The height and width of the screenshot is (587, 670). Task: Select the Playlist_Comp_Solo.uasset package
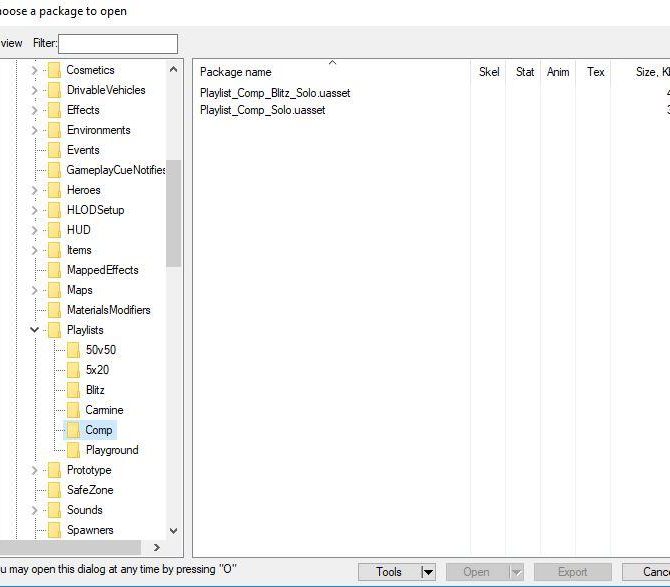(x=262, y=110)
